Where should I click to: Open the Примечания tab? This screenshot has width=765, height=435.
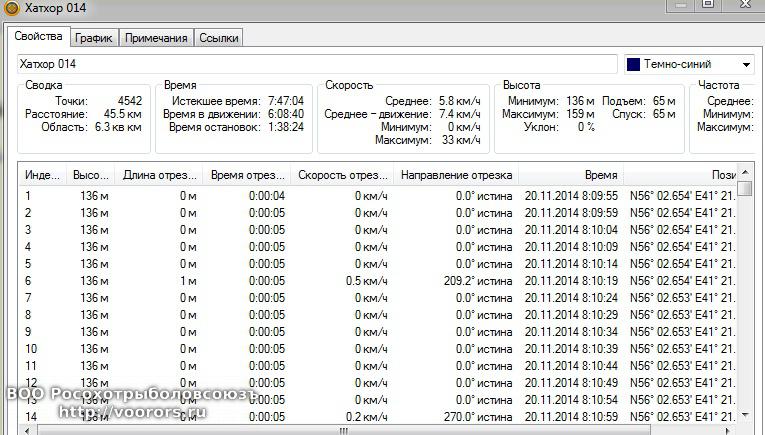pos(156,38)
